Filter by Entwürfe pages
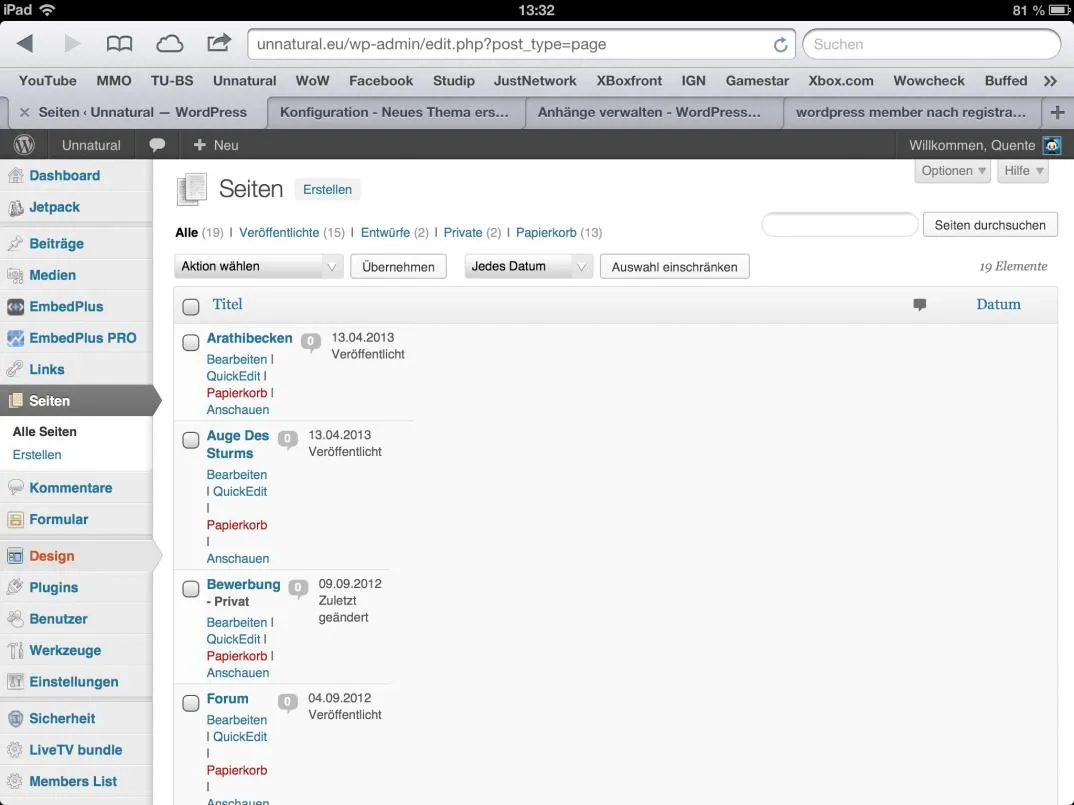This screenshot has height=805, width=1074. pos(385,232)
